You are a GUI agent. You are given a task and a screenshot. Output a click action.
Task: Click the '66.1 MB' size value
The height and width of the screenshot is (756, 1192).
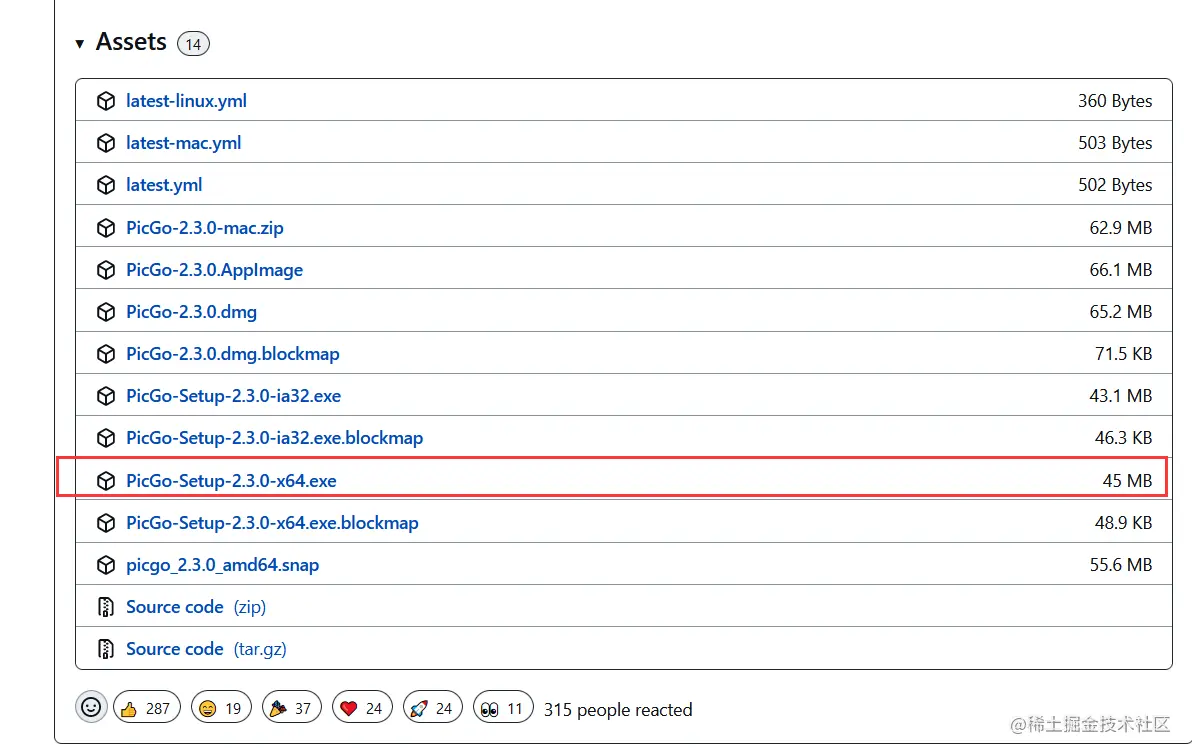1121,270
